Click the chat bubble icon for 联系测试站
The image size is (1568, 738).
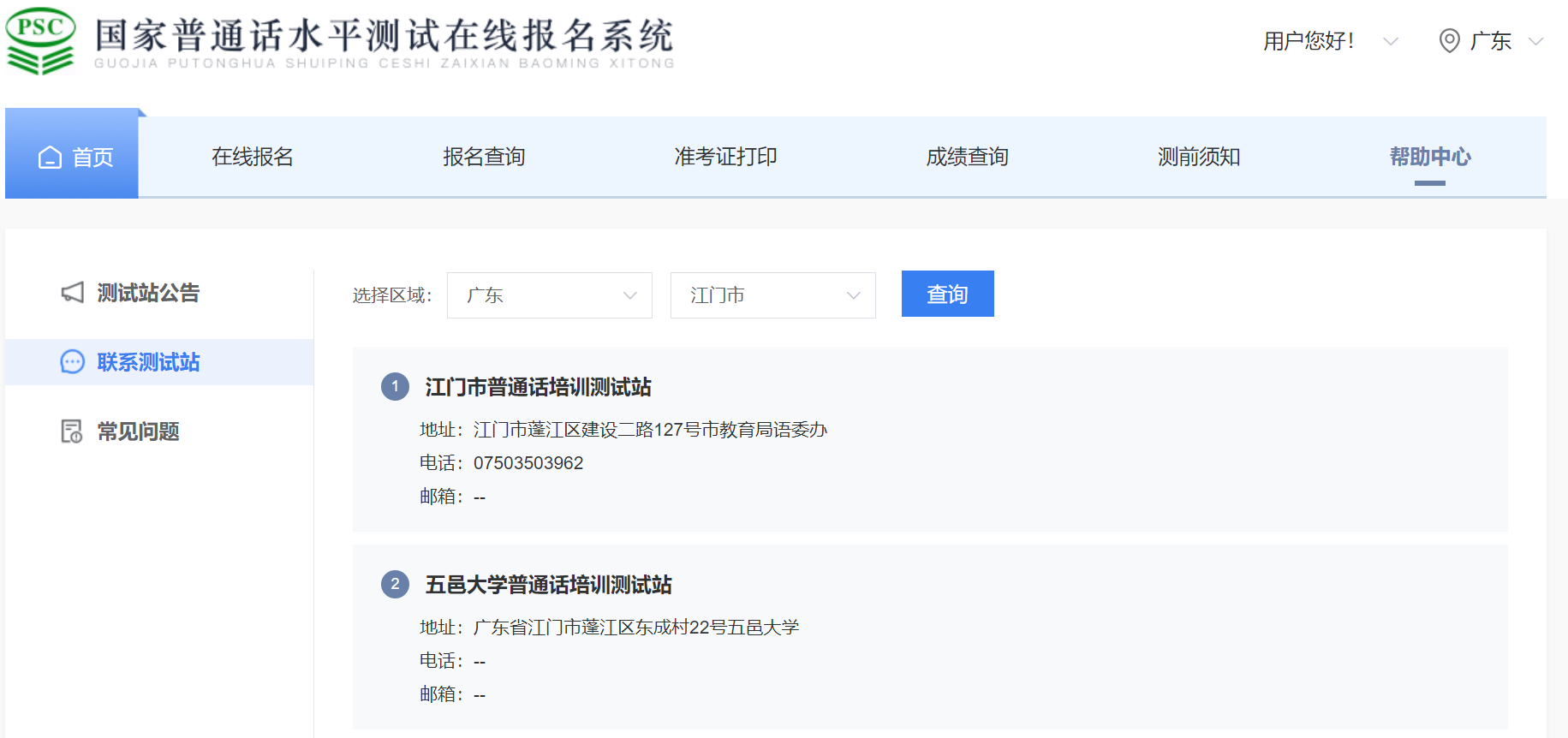pyautogui.click(x=73, y=362)
